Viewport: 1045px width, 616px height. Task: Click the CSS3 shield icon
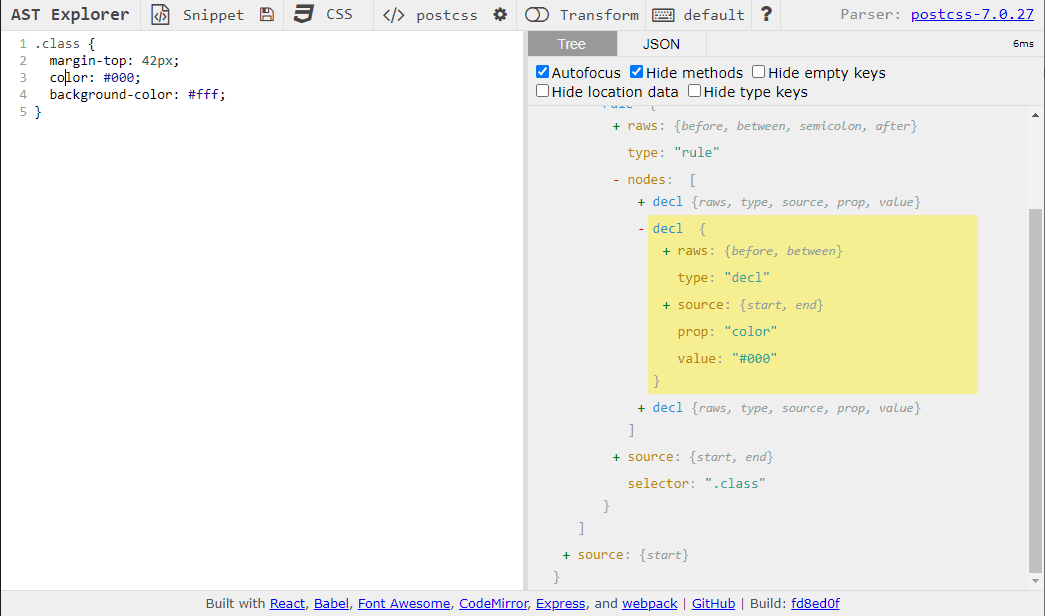point(304,14)
